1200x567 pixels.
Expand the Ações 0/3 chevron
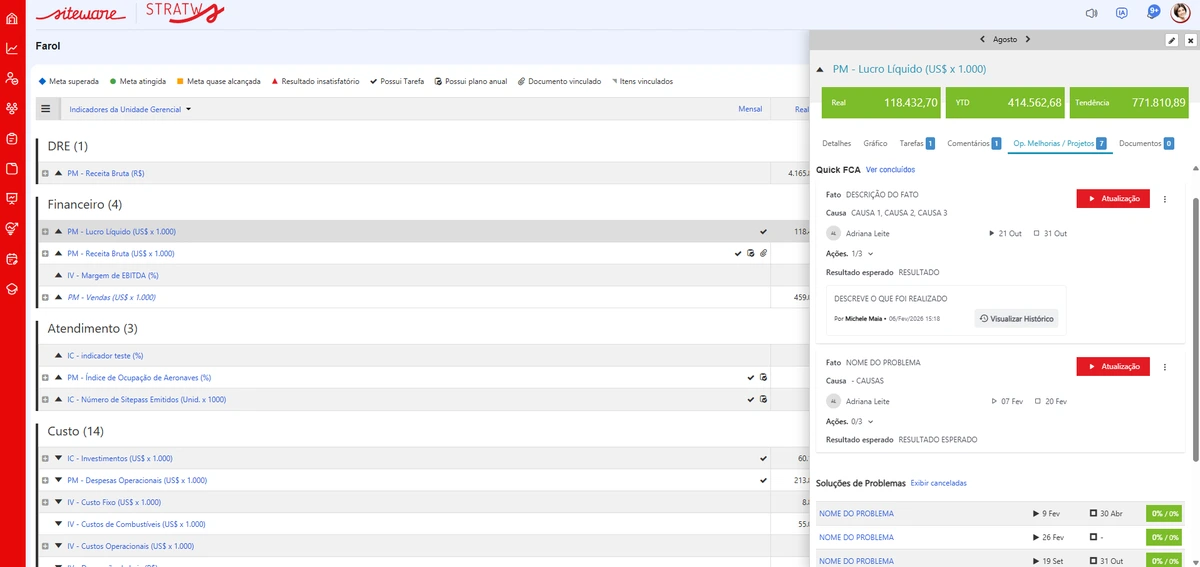870,422
